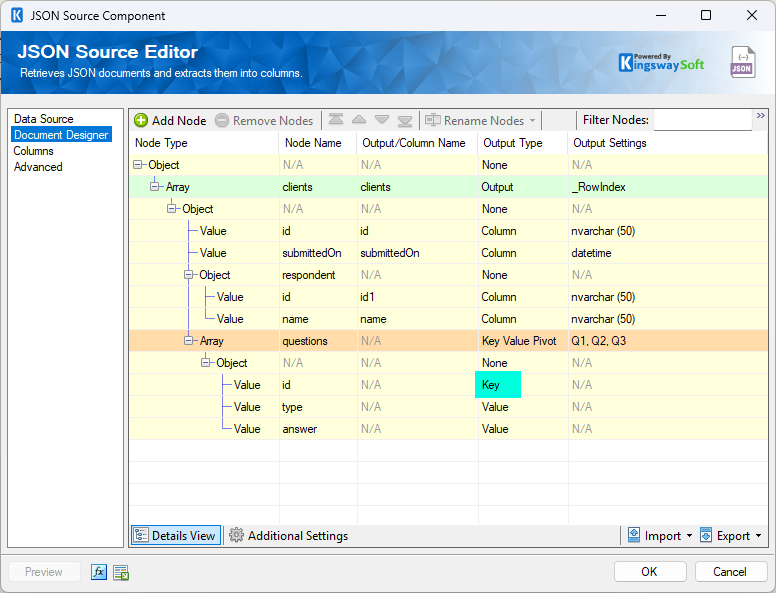This screenshot has width=776, height=593.
Task: Click the answer node name cell
Action: pos(318,429)
